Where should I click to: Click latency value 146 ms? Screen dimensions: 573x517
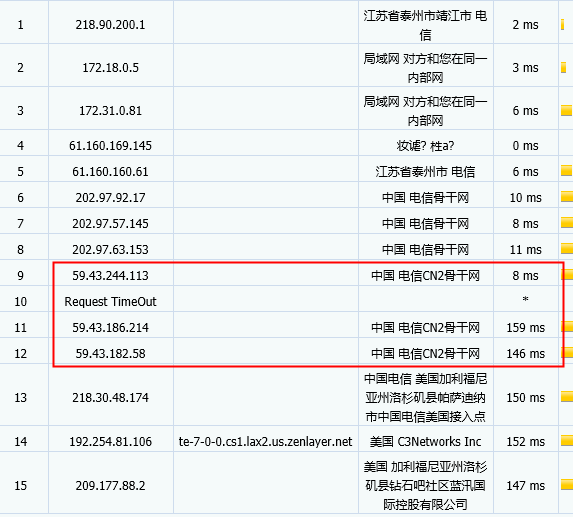coord(525,354)
